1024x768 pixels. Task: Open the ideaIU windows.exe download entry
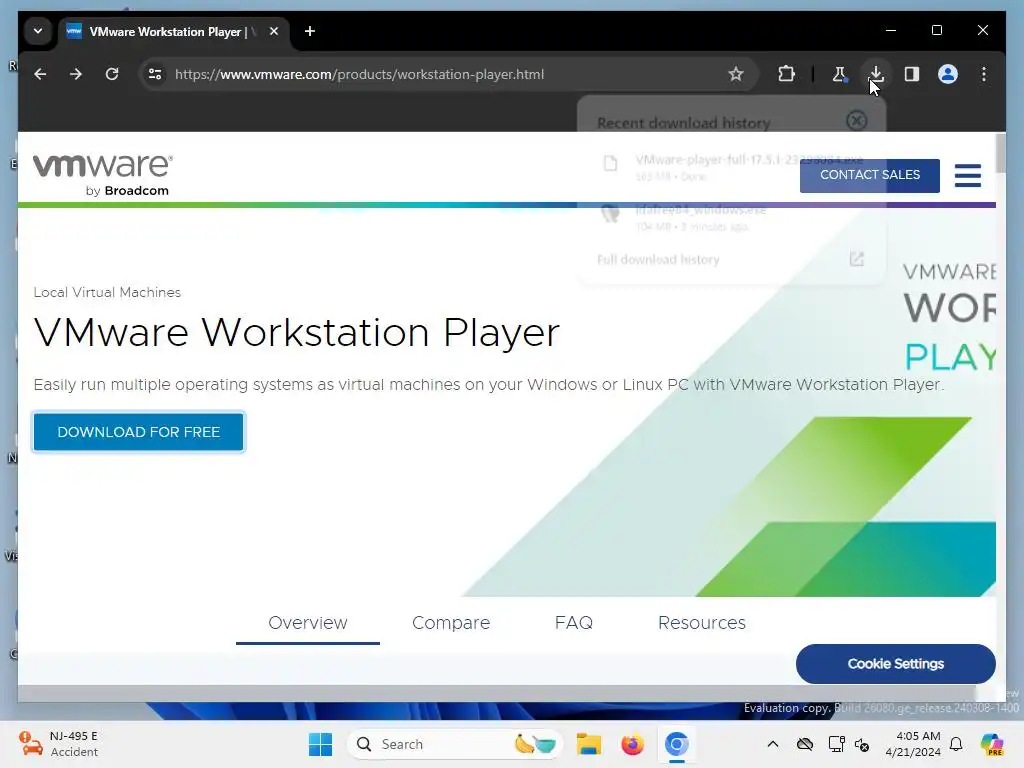tap(731, 217)
